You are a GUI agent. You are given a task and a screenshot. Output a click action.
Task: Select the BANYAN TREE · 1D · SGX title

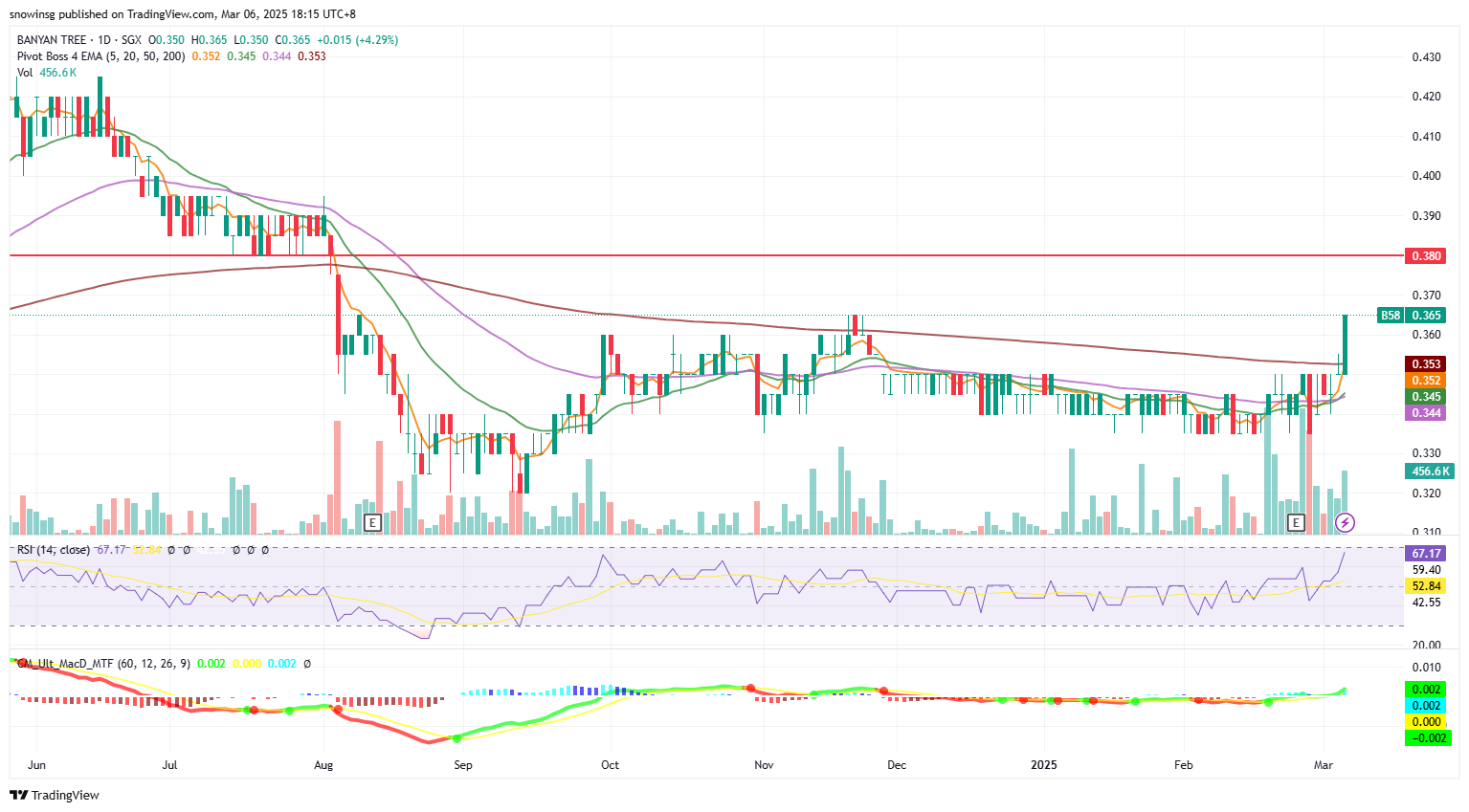[x=79, y=40]
